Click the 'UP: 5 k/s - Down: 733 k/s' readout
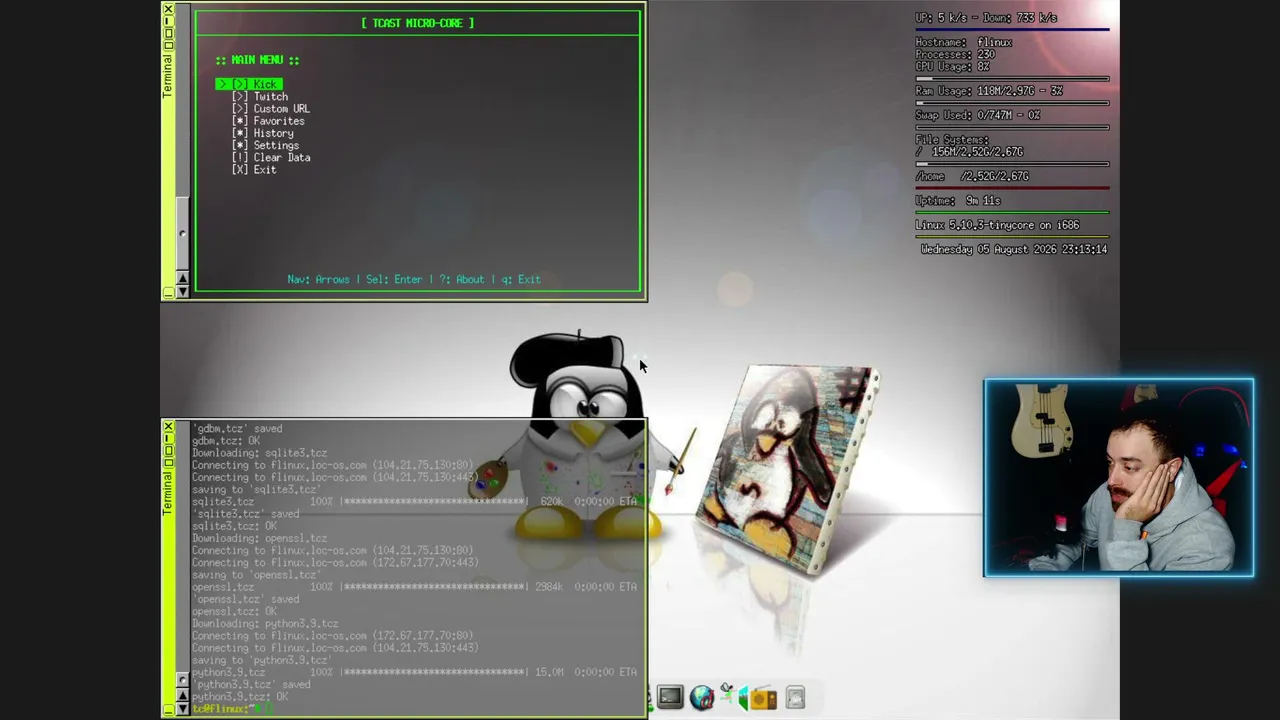This screenshot has width=1280, height=720. 986,18
